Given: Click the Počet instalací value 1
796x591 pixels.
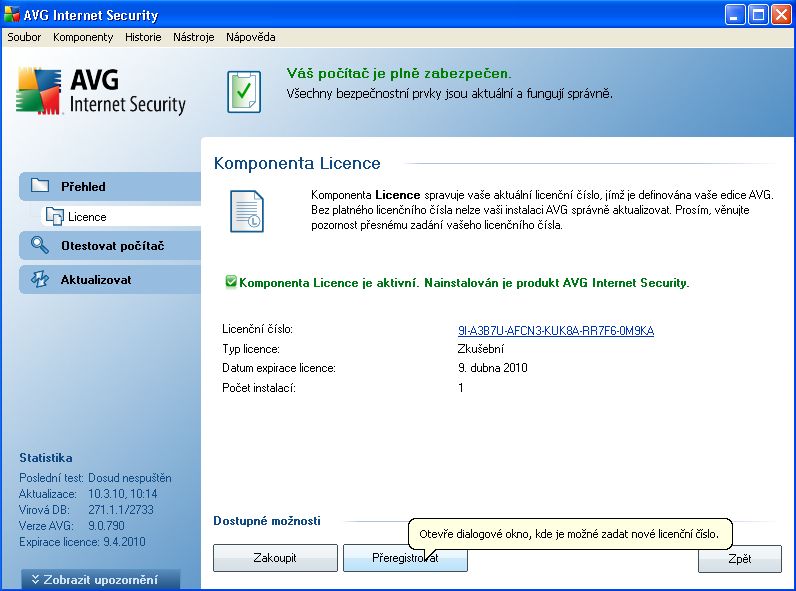Looking at the screenshot, I should [x=460, y=388].
